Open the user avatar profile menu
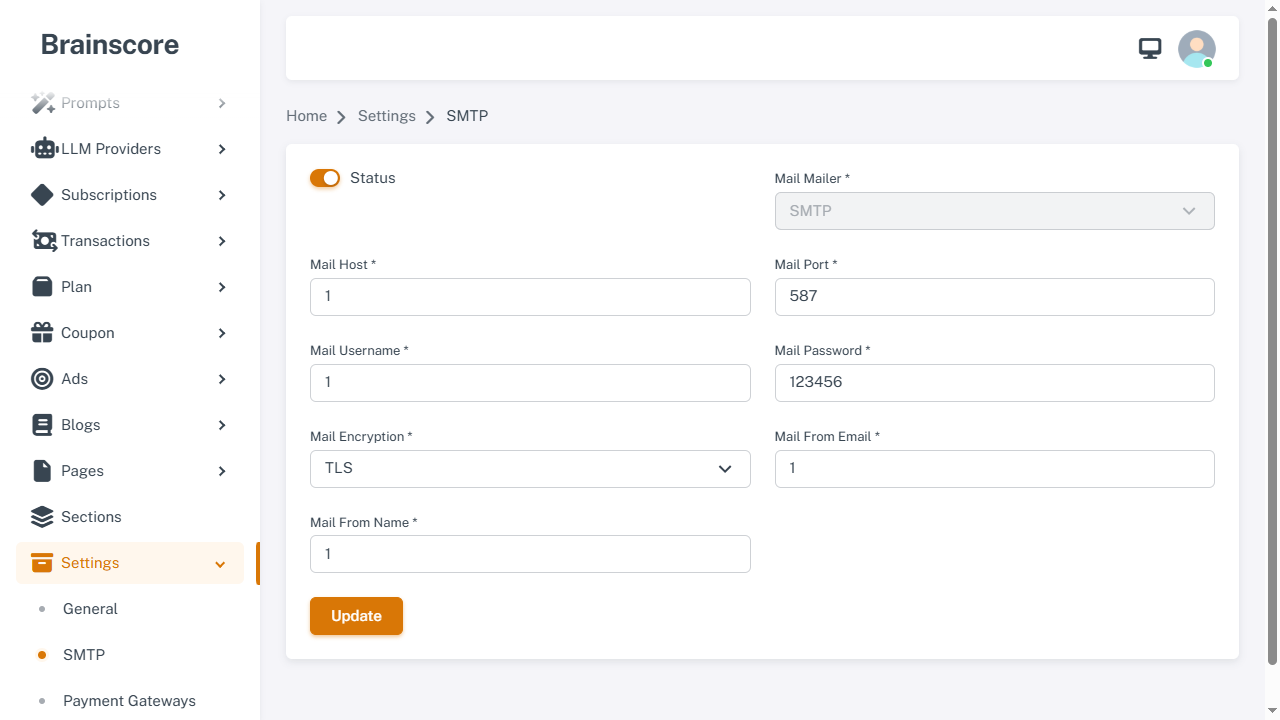 [x=1197, y=49]
